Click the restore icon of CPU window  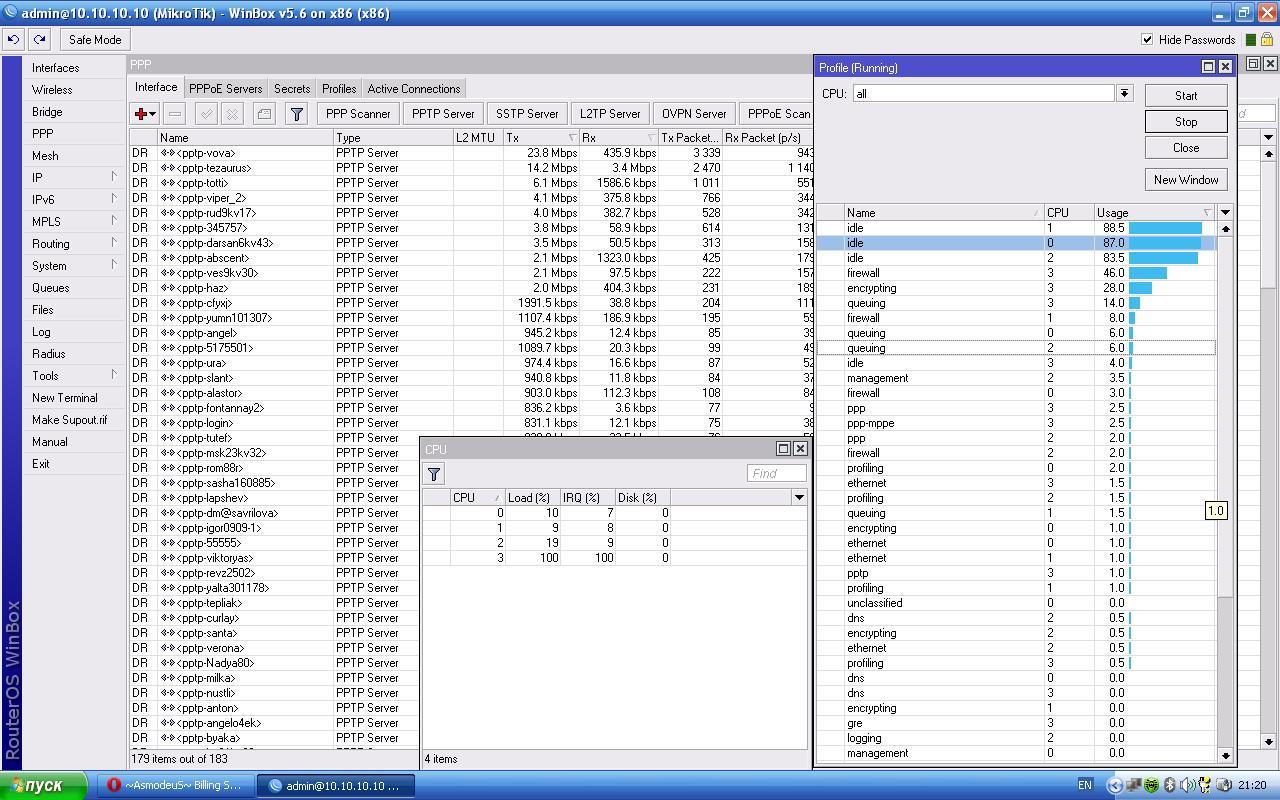coord(783,449)
